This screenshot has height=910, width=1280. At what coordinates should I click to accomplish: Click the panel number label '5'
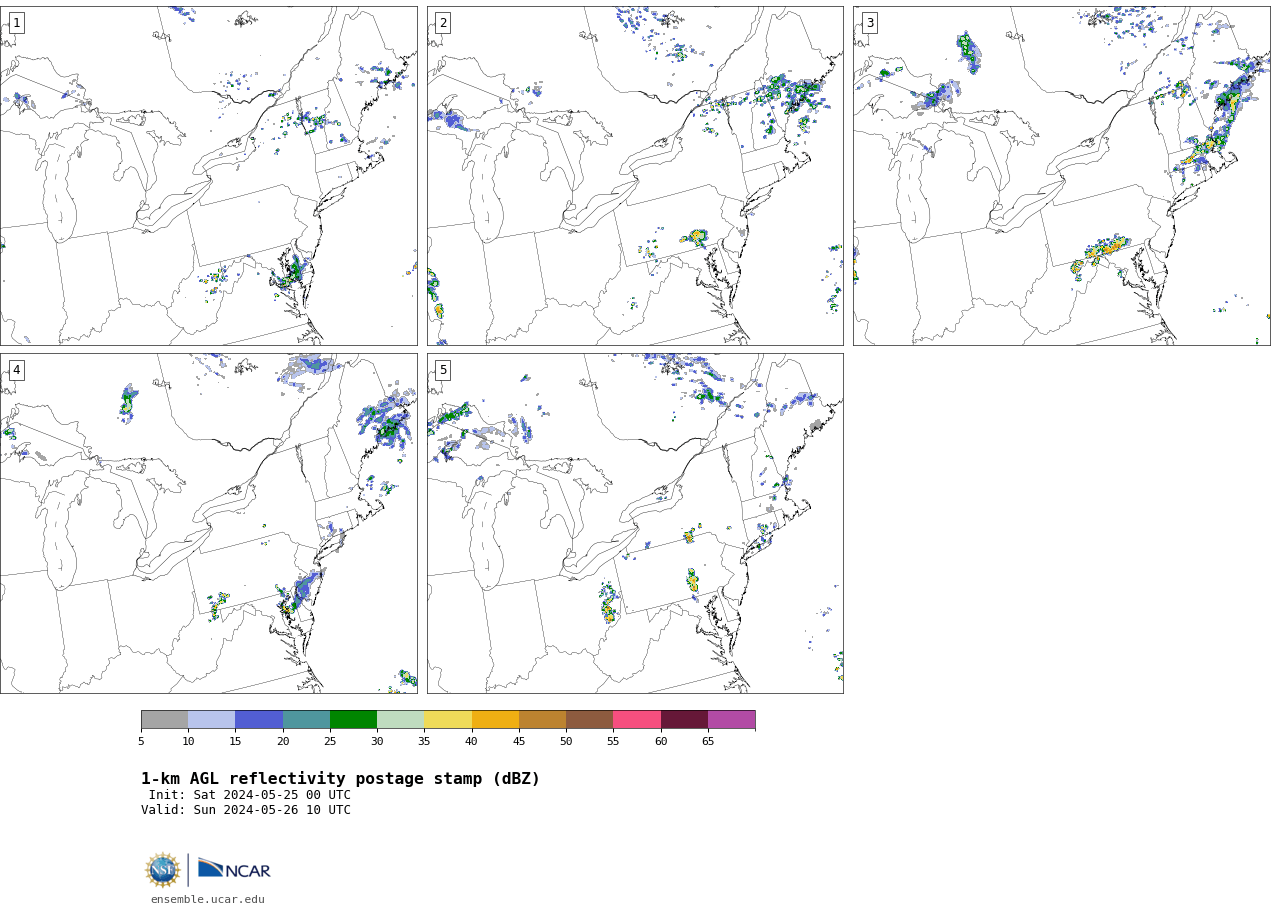pyautogui.click(x=443, y=370)
